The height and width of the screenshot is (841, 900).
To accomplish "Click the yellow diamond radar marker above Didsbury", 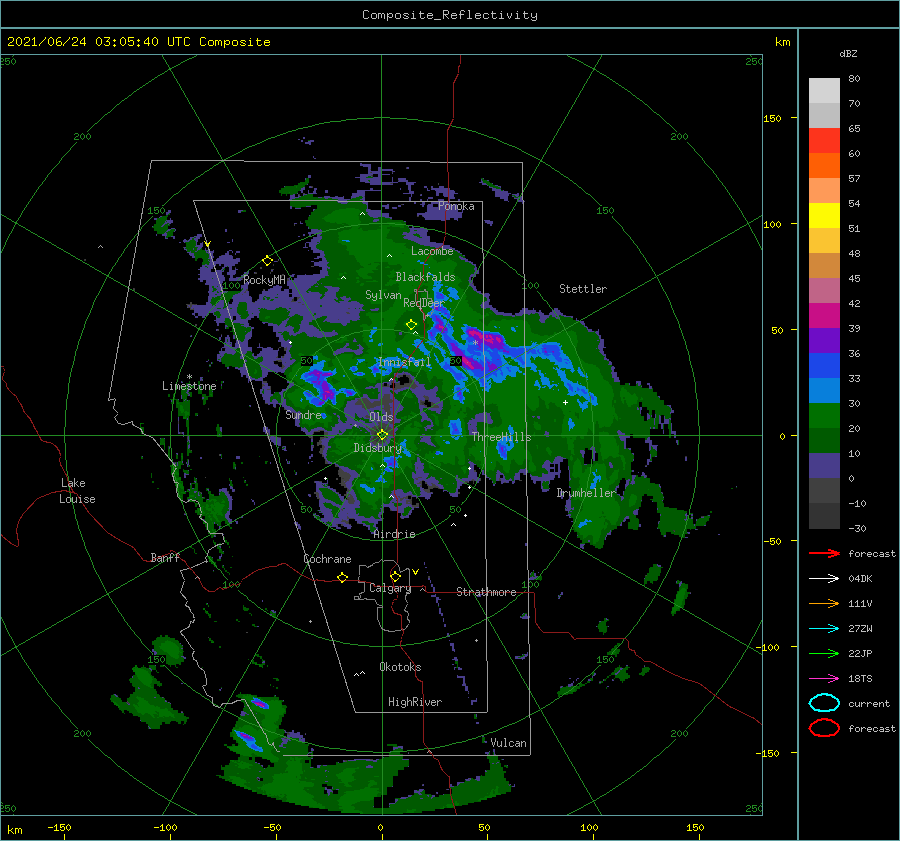I will [382, 435].
